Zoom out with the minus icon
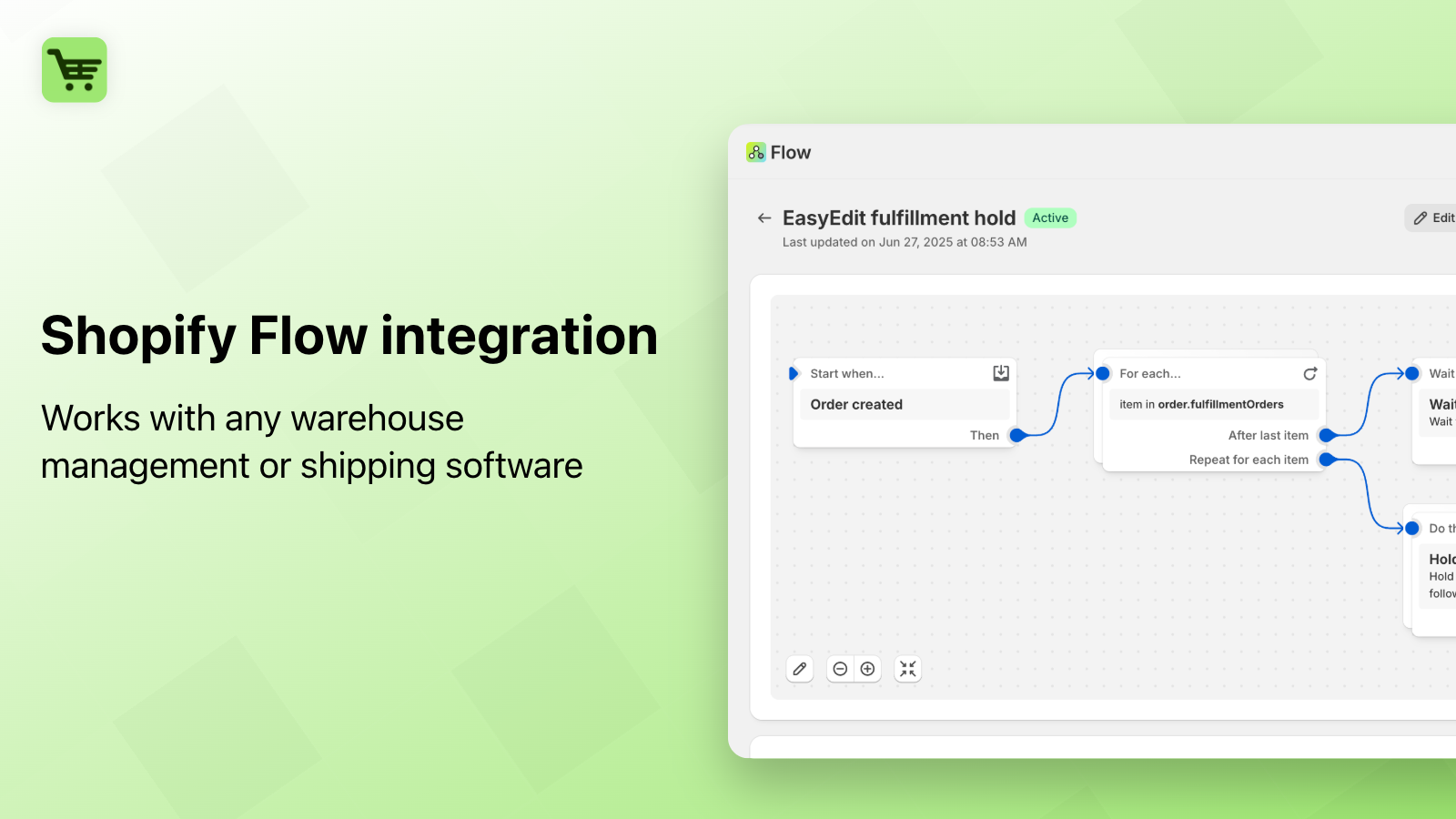Image resolution: width=1456 pixels, height=819 pixels. click(841, 669)
